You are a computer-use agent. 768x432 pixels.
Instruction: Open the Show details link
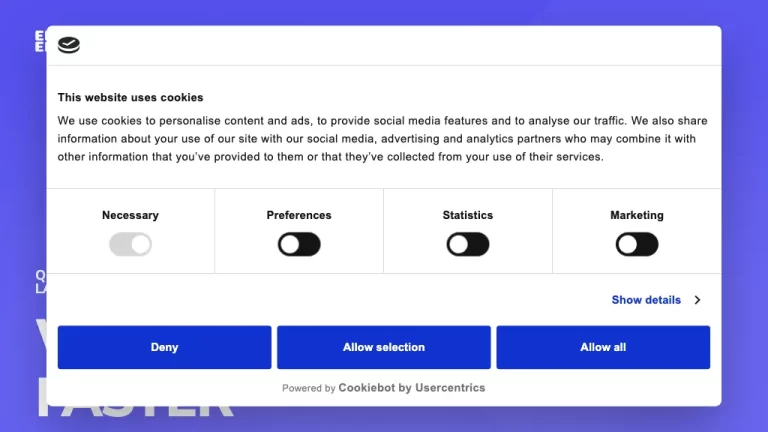click(646, 300)
